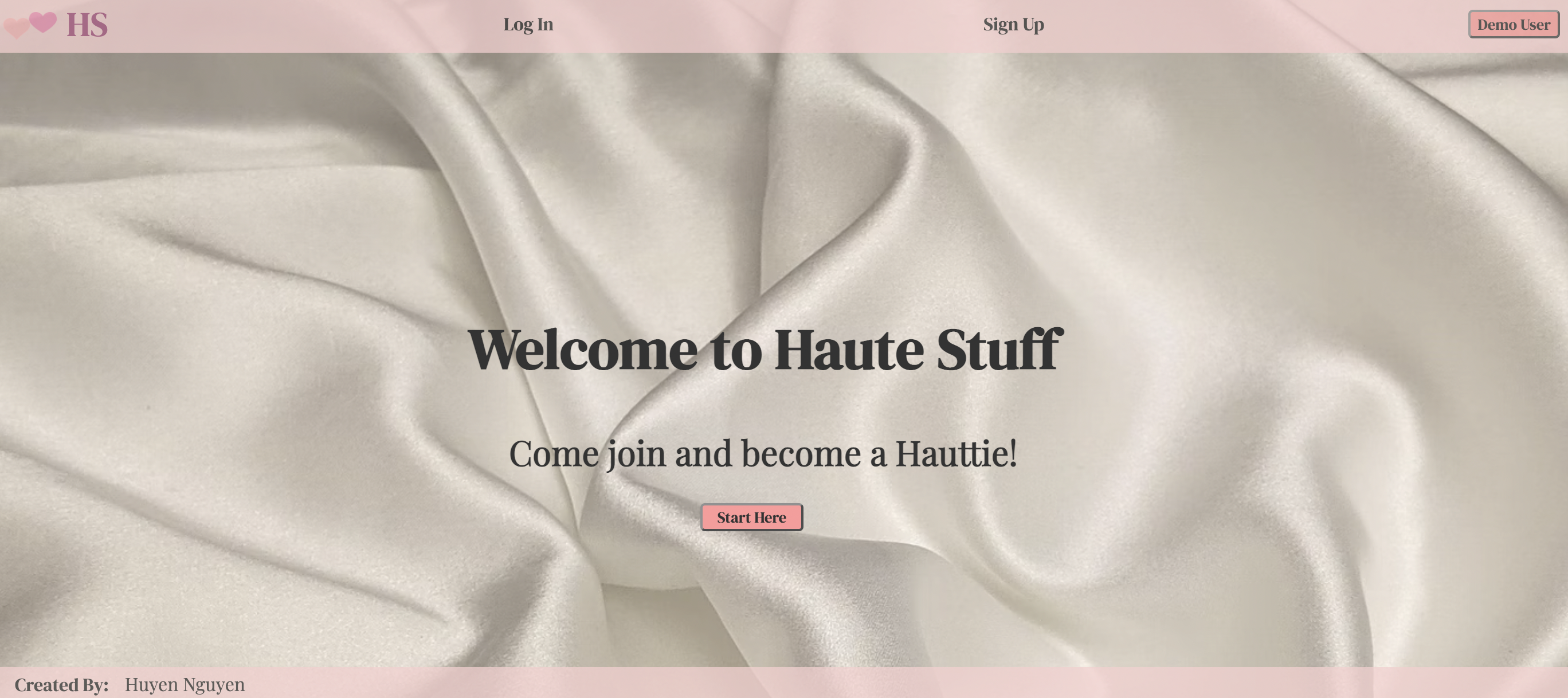Go to the Sign Up page

(1013, 24)
